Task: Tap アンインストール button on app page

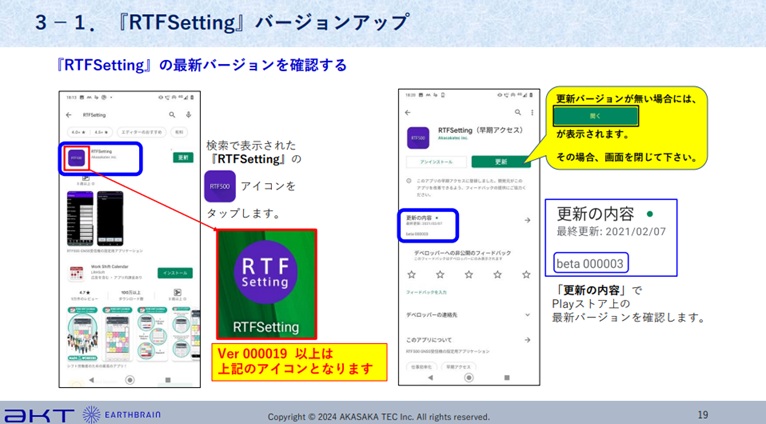Action: [436, 162]
